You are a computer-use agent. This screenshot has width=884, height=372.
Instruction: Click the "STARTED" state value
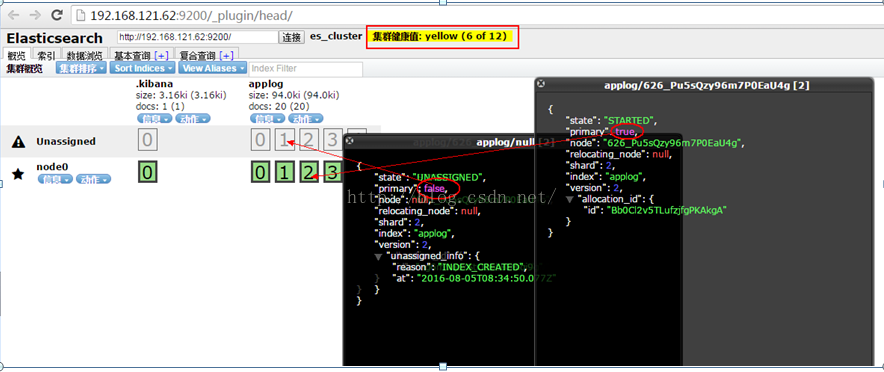pyautogui.click(x=631, y=121)
